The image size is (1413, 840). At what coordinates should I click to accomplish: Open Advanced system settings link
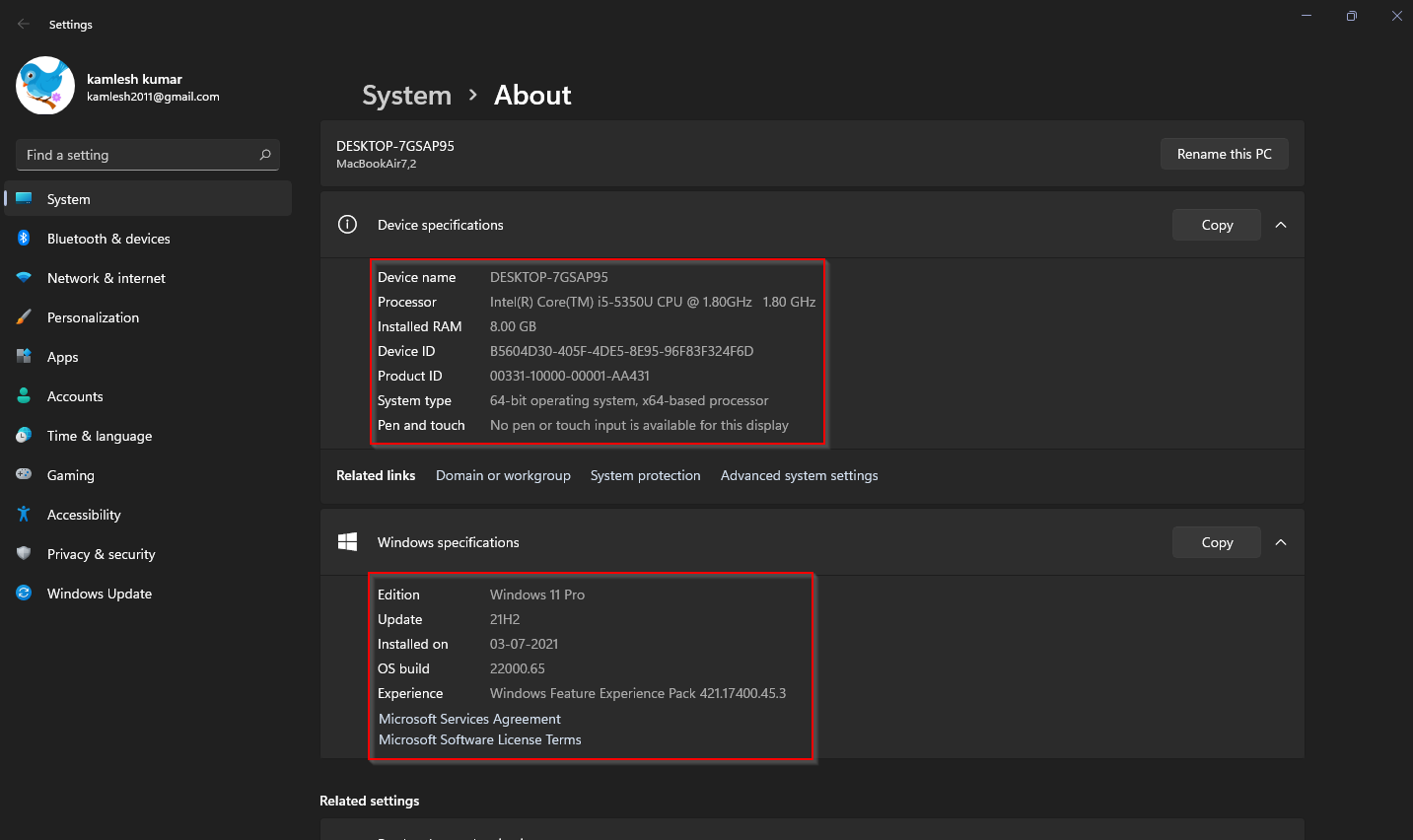[800, 475]
